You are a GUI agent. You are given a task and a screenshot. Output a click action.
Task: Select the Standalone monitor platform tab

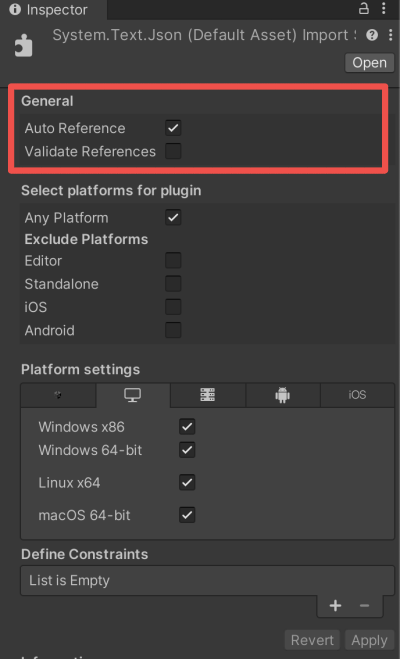133,395
